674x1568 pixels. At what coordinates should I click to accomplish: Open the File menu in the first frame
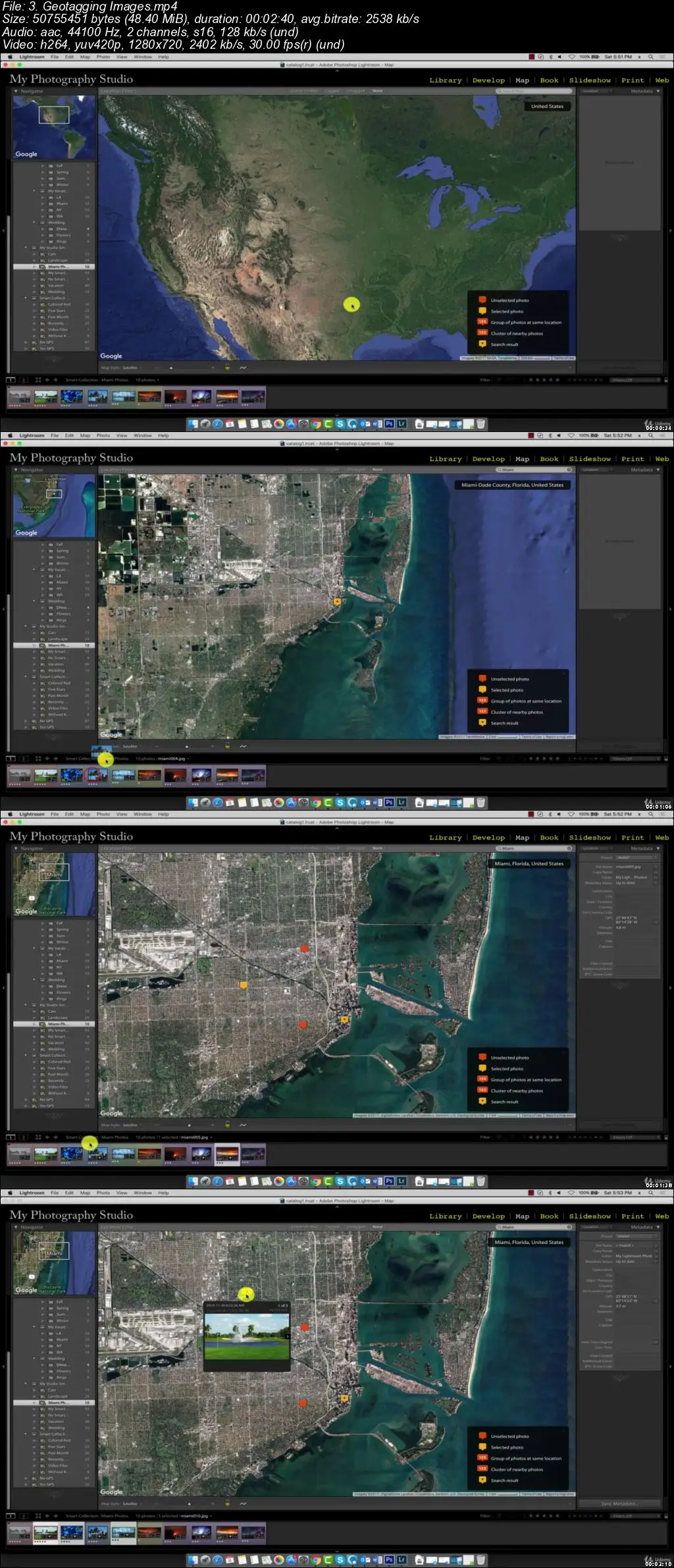[x=55, y=57]
